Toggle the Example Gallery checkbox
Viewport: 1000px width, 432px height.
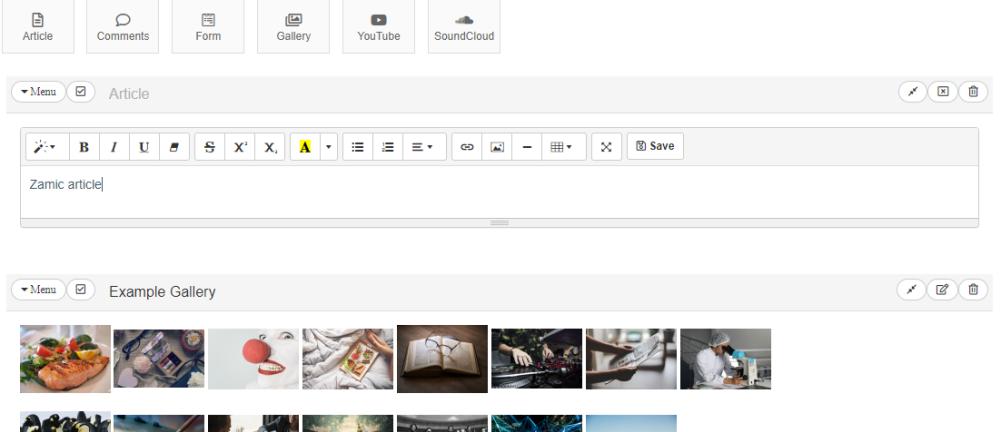(80, 290)
